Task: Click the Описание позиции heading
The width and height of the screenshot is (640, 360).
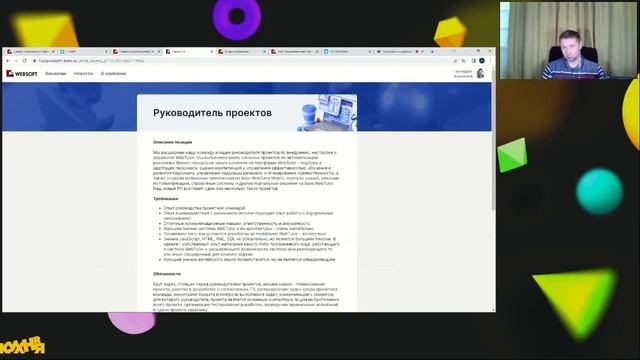Action: coord(172,142)
